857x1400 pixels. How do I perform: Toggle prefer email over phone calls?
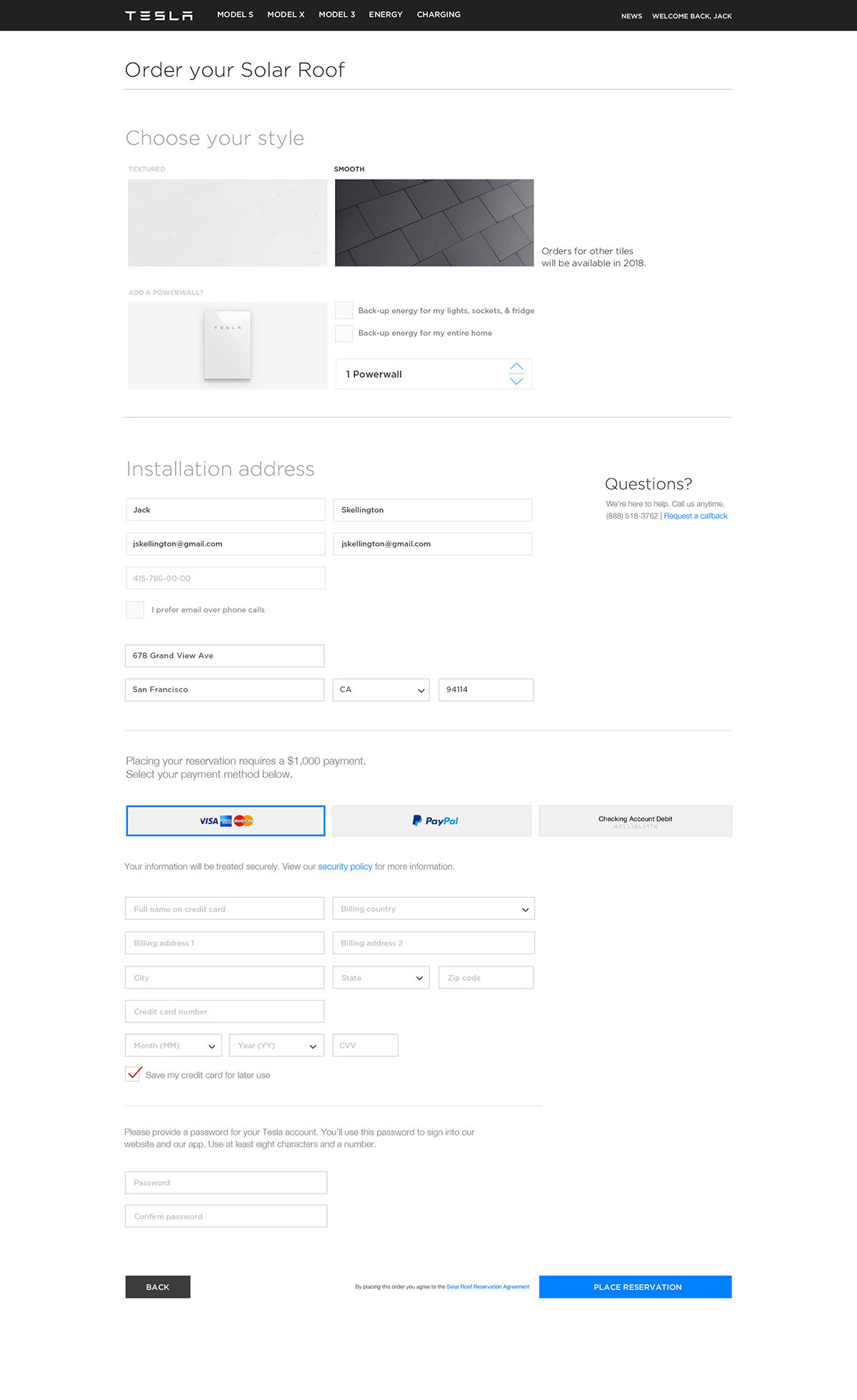pos(135,609)
